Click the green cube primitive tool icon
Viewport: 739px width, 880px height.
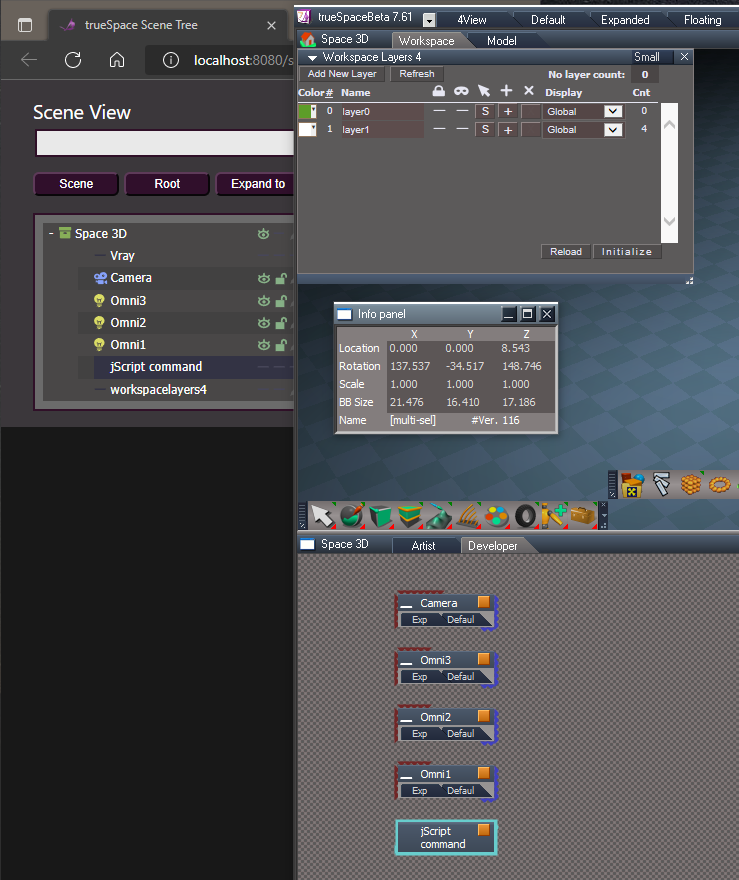380,516
